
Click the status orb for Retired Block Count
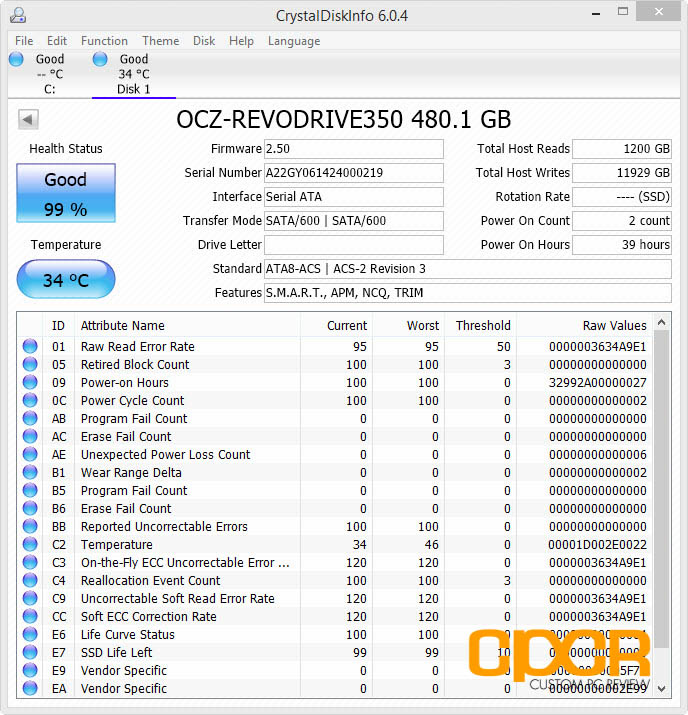(30, 364)
